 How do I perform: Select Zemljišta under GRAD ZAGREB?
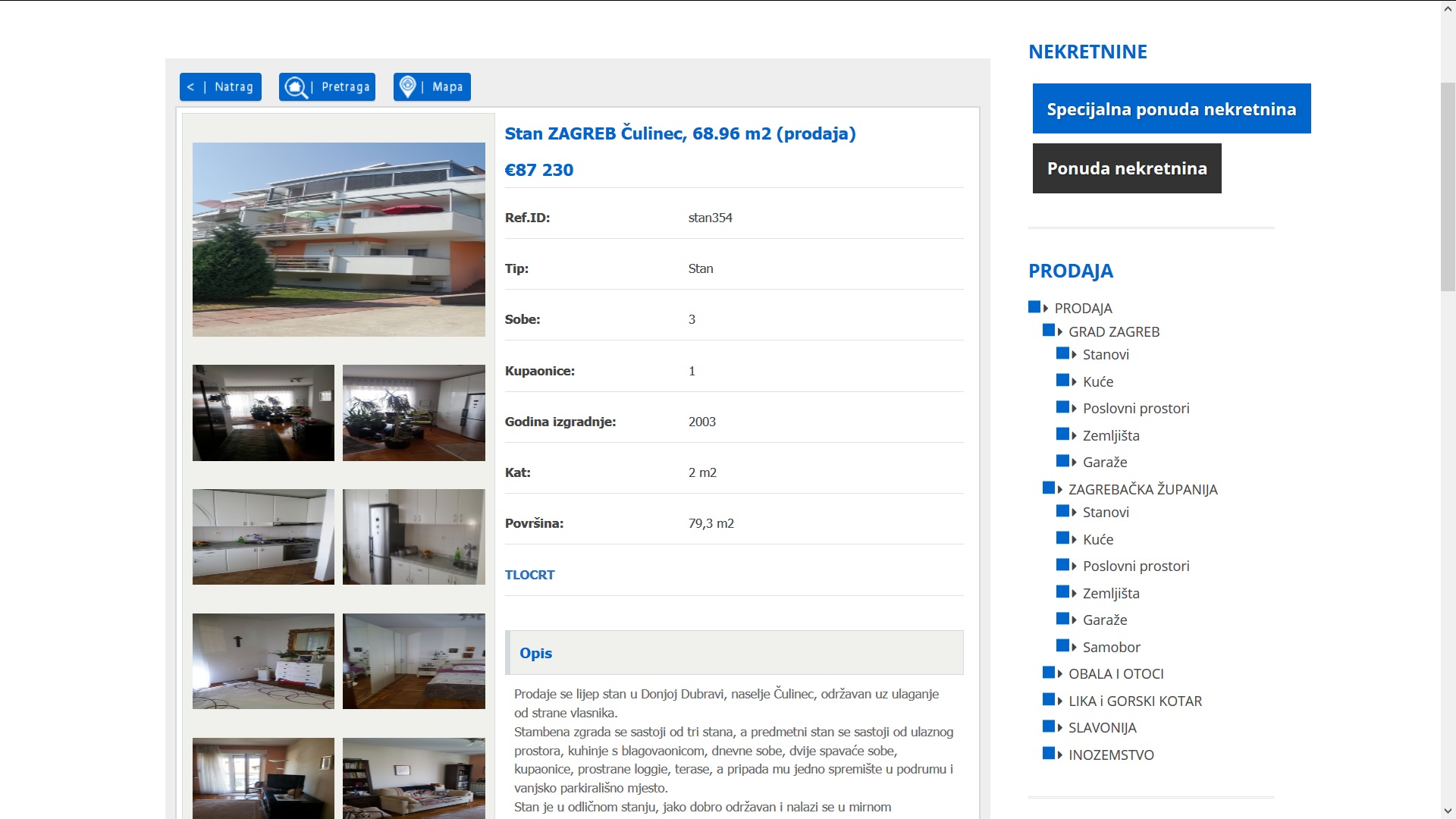pos(1111,435)
